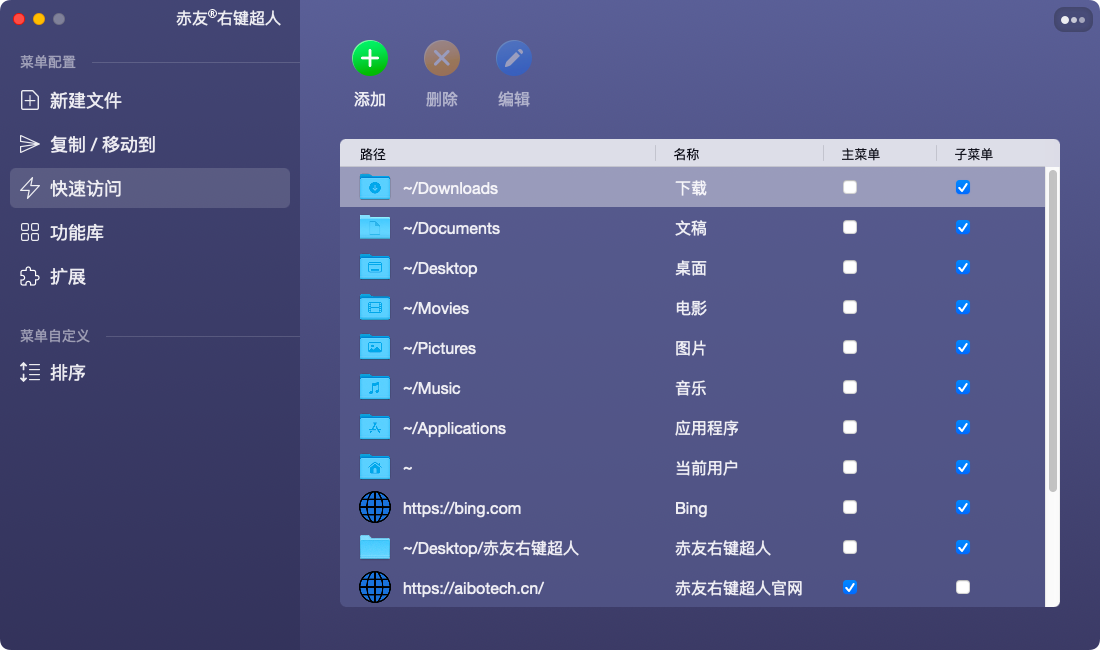Click the Pictures folder icon
Image resolution: width=1100 pixels, height=650 pixels.
click(x=375, y=347)
